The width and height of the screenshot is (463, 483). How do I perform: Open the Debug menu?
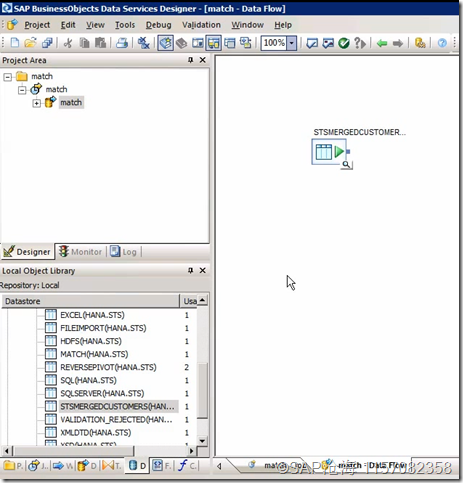(x=158, y=25)
